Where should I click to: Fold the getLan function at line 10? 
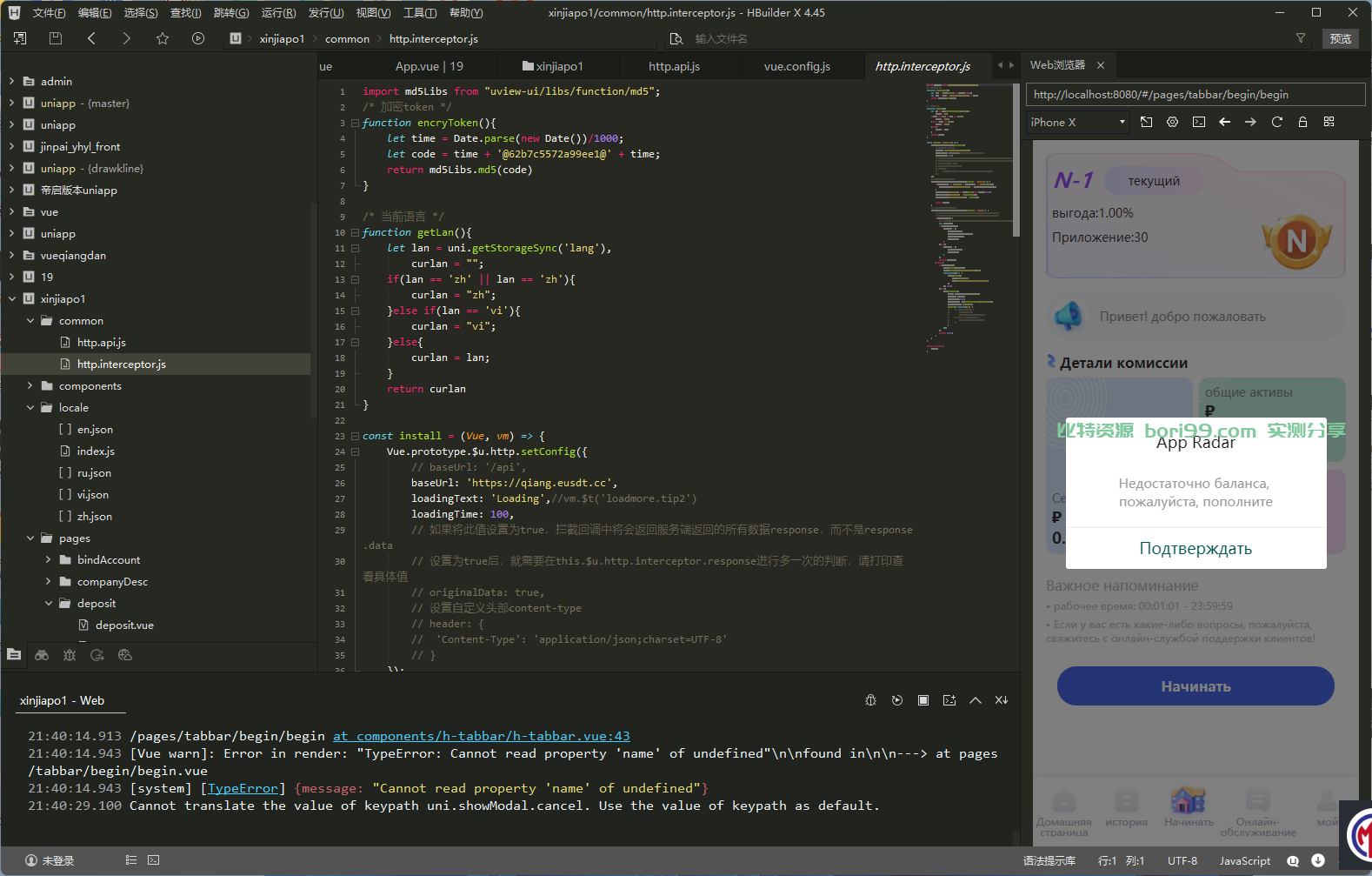point(355,232)
